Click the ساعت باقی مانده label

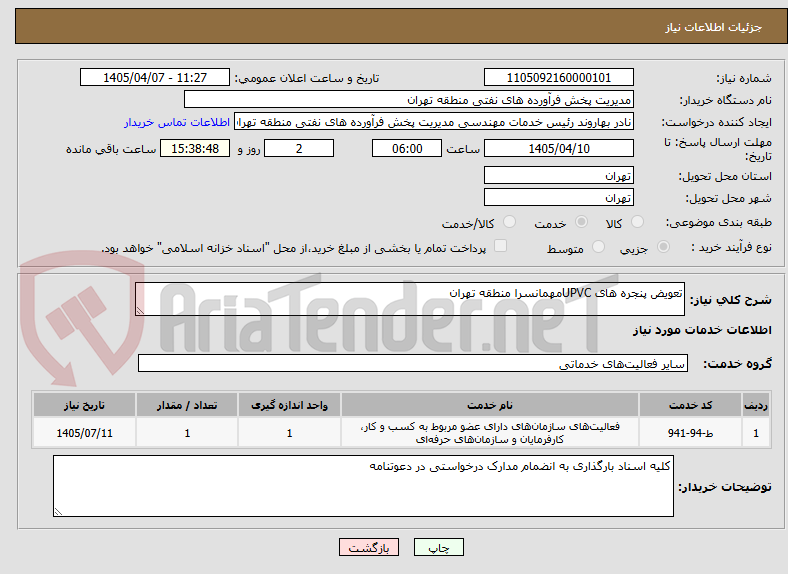click(x=111, y=149)
